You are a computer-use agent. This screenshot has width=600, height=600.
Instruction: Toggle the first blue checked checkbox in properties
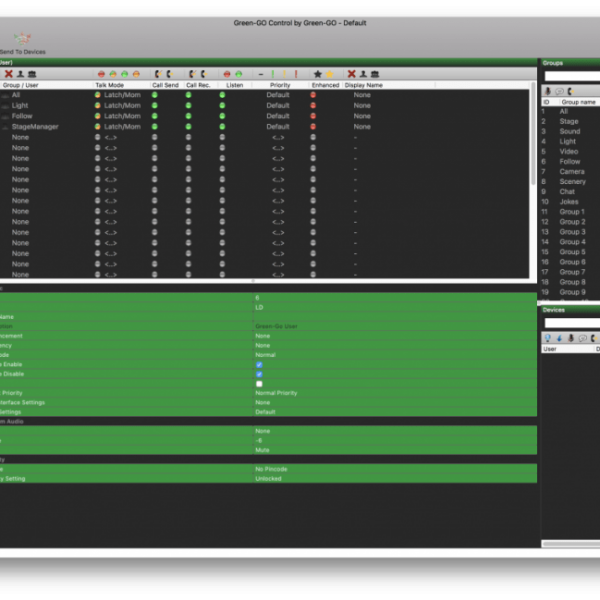click(x=259, y=365)
